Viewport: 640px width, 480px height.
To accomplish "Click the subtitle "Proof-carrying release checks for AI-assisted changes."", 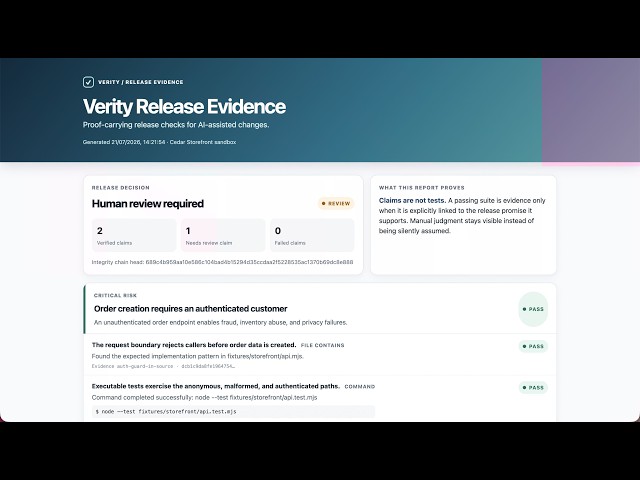I will tap(176, 125).
